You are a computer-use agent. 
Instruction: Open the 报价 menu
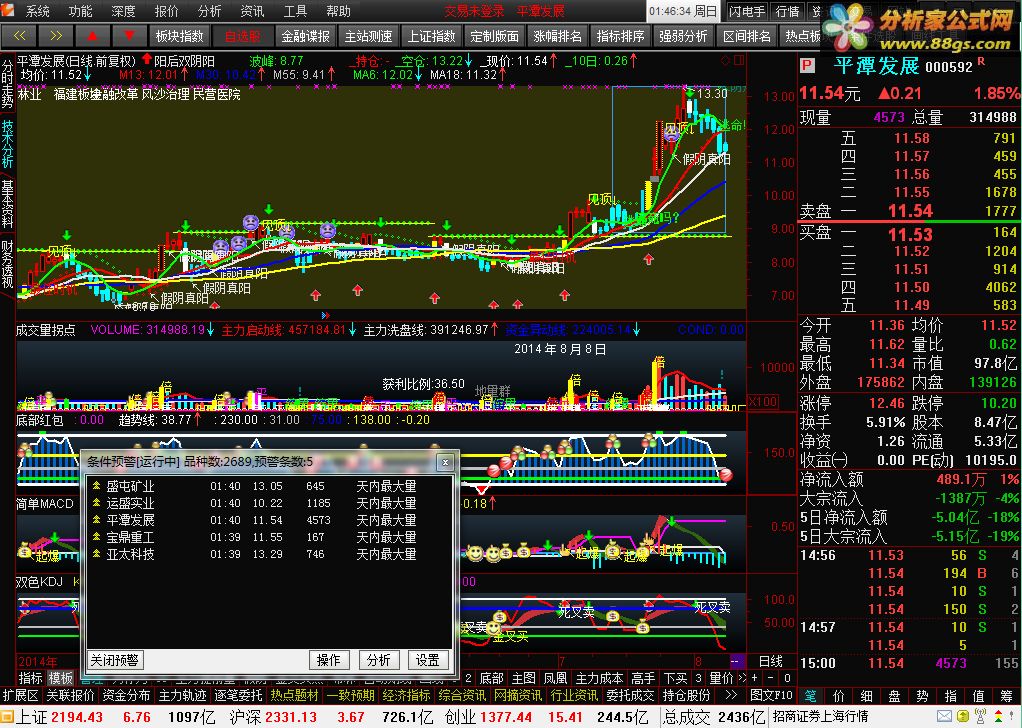click(x=167, y=11)
